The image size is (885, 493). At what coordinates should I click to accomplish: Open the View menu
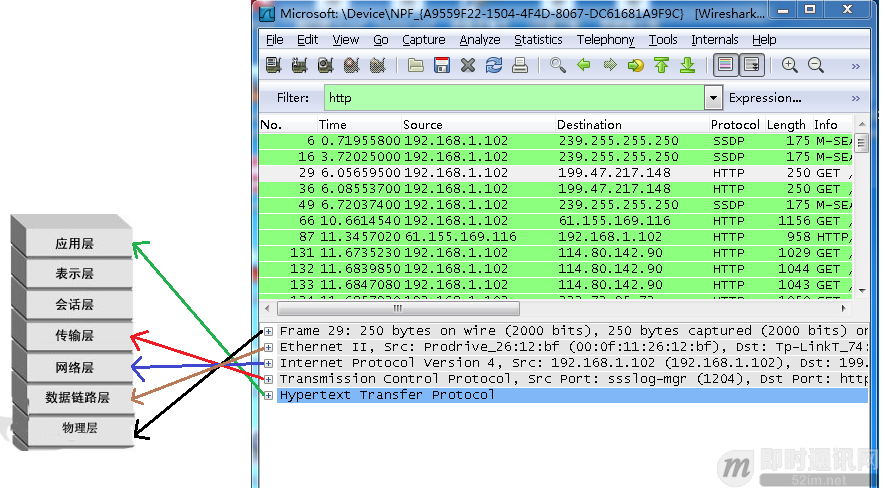[345, 40]
